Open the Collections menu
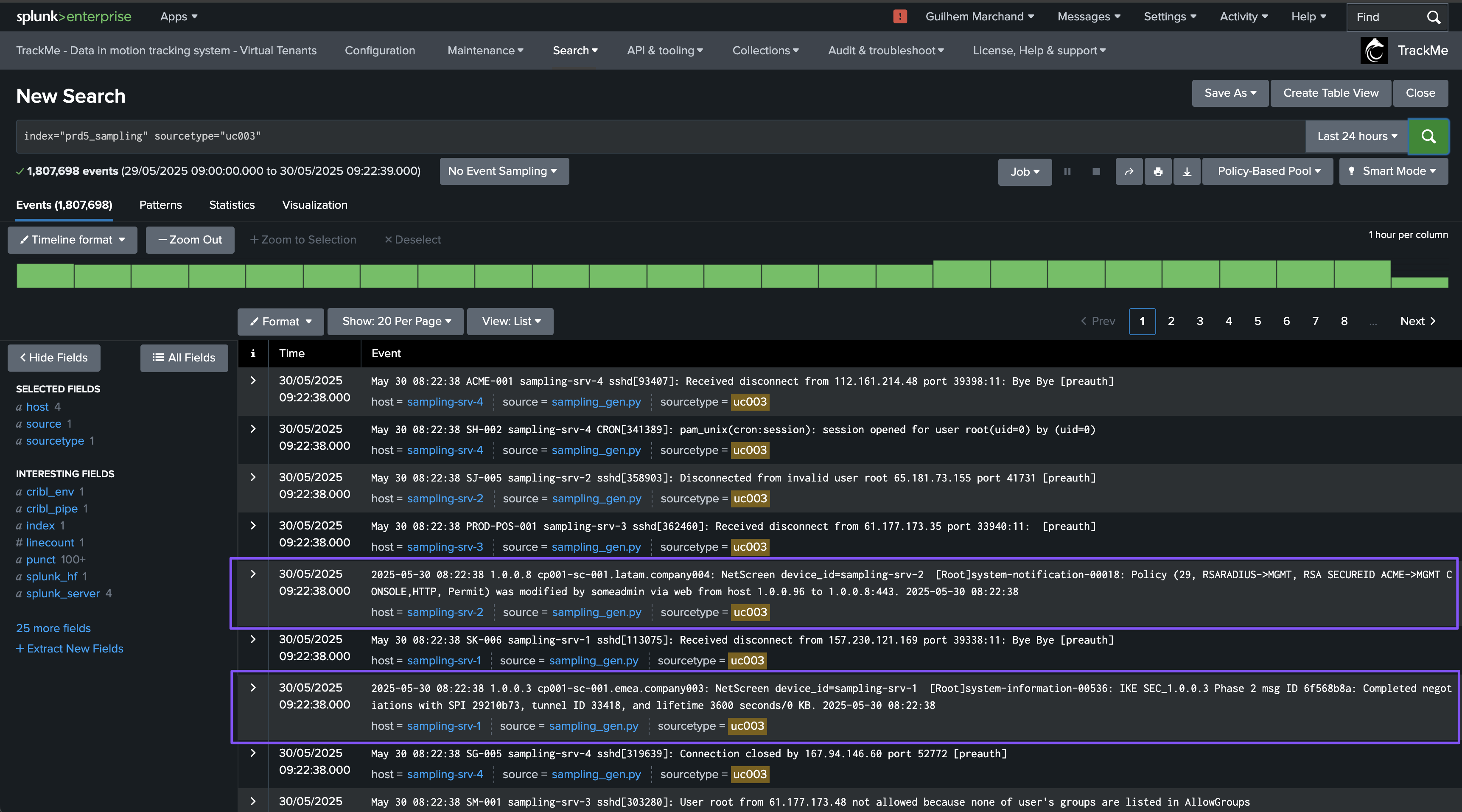This screenshot has width=1462, height=812. [x=765, y=50]
